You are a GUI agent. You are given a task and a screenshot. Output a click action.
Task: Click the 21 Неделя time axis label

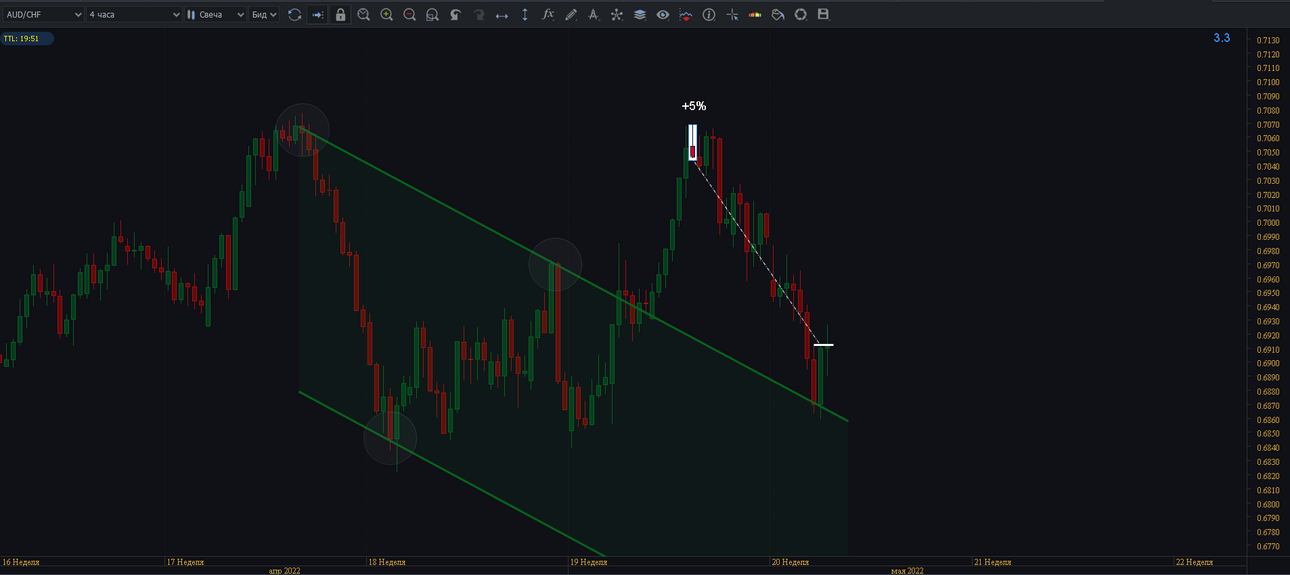(x=993, y=562)
